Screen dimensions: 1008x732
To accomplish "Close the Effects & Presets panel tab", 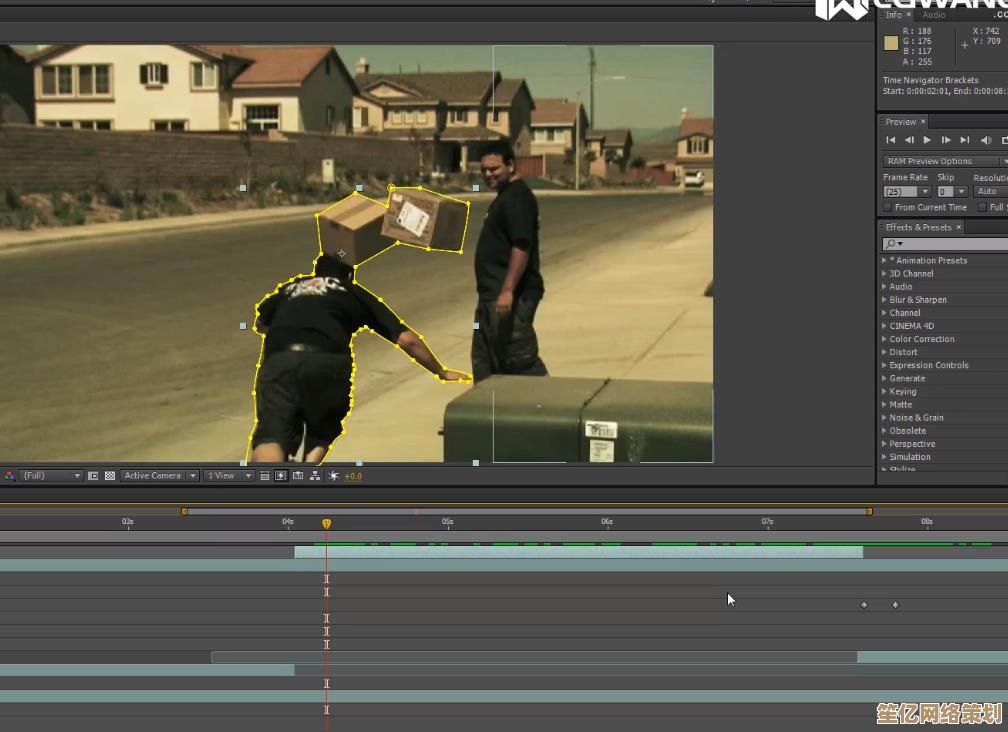I will [x=958, y=228].
